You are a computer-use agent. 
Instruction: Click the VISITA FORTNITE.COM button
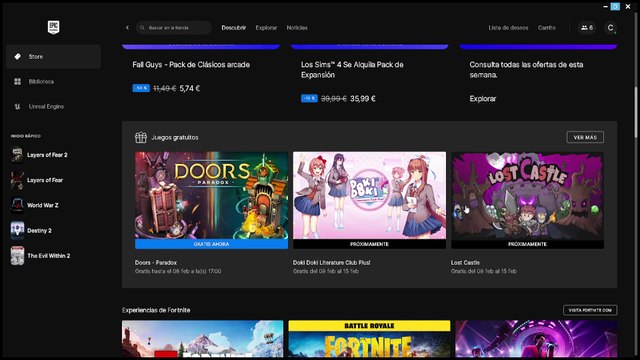pyautogui.click(x=590, y=310)
